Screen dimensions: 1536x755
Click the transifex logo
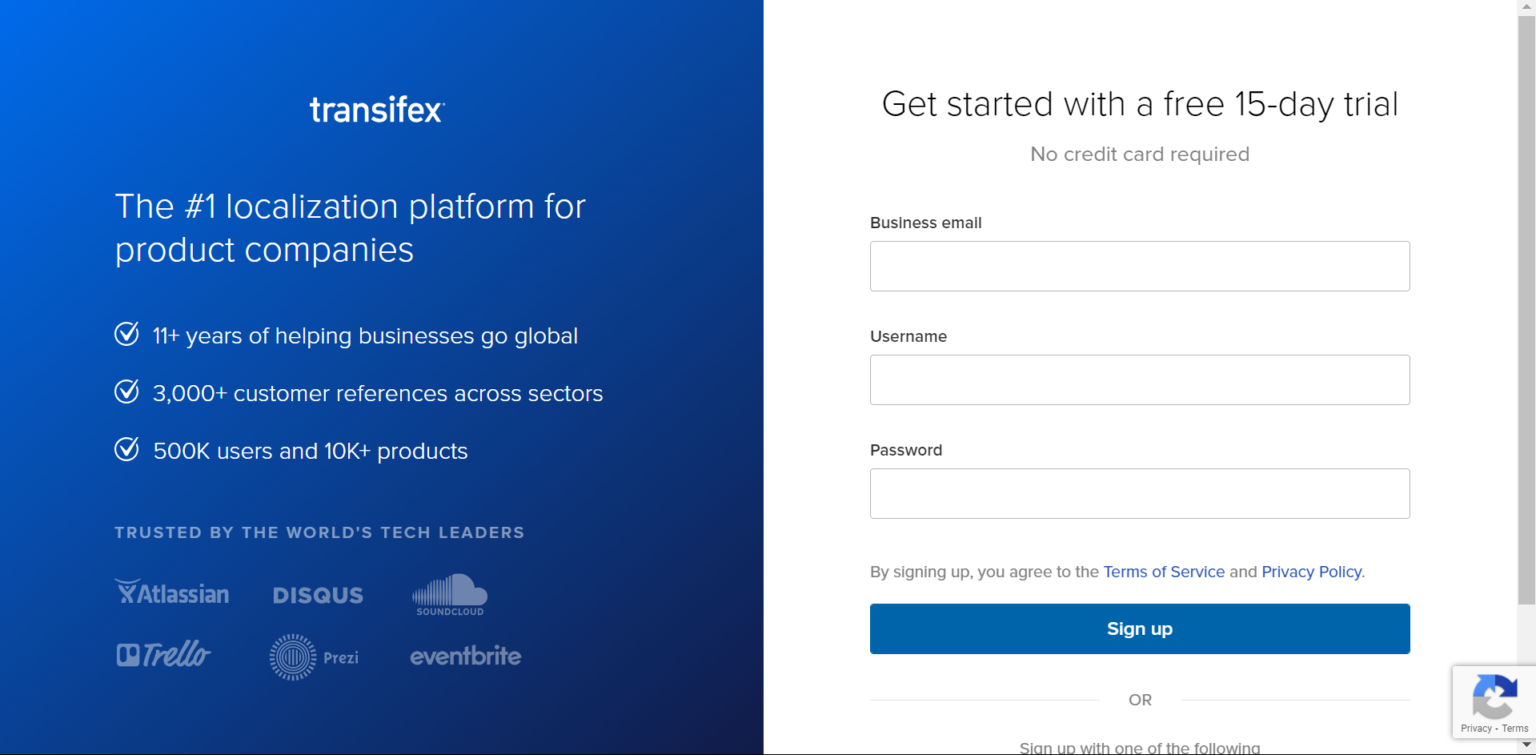376,110
